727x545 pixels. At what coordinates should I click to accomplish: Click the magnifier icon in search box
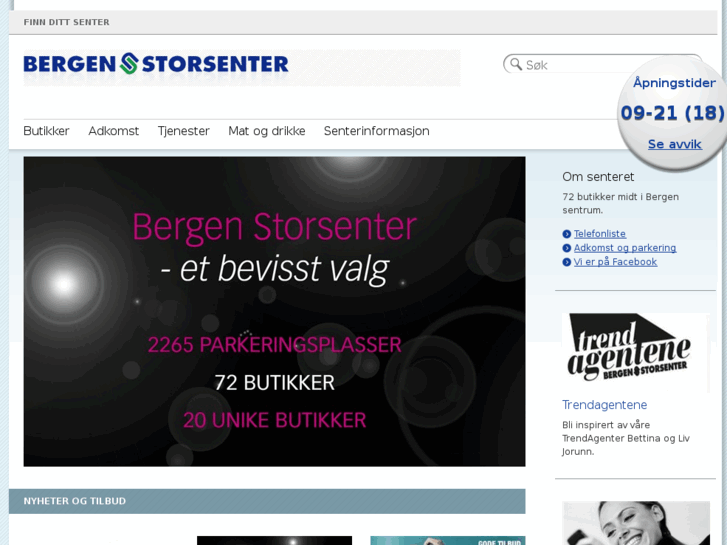click(x=516, y=64)
